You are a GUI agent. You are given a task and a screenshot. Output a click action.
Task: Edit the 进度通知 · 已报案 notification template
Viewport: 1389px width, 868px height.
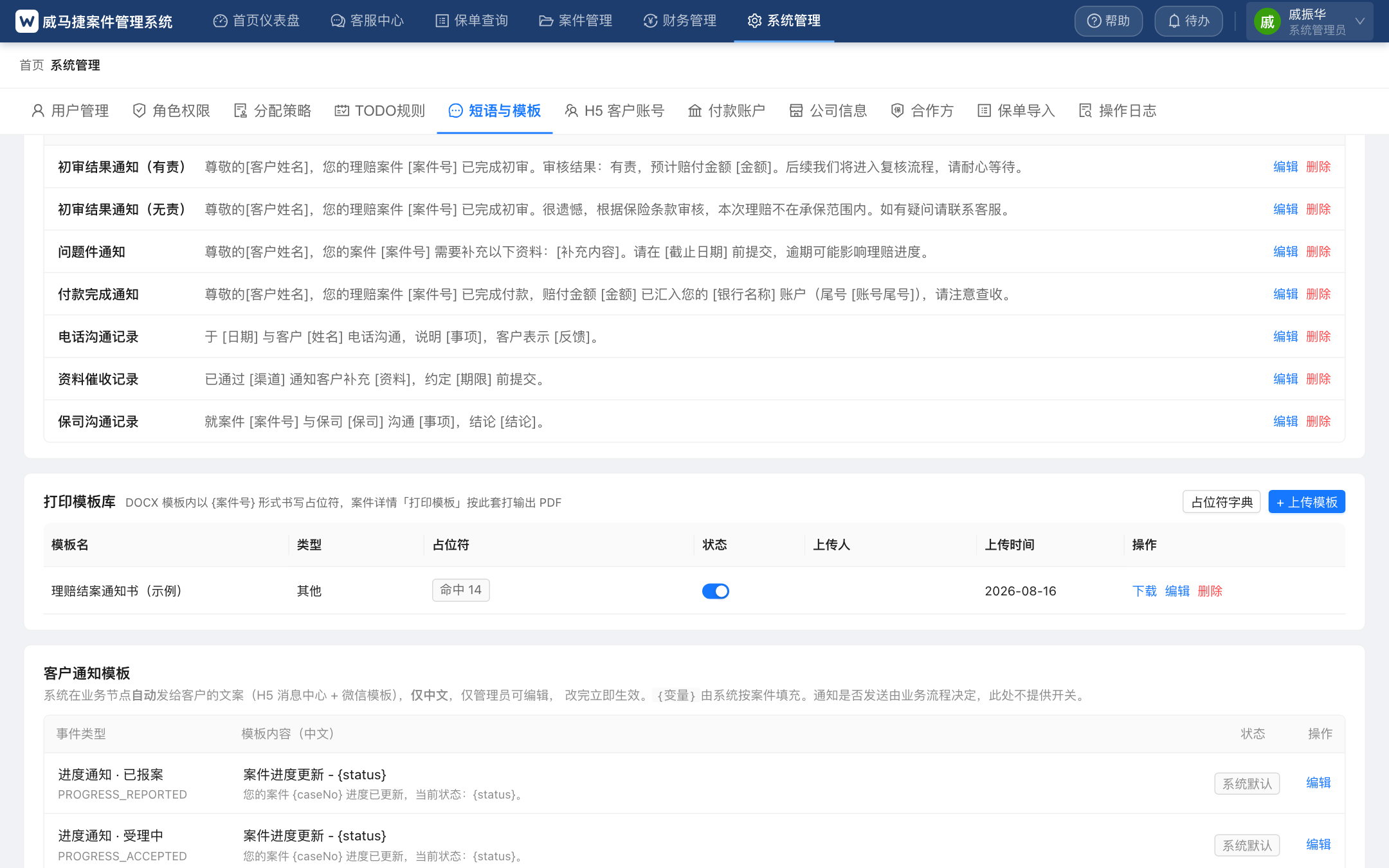point(1318,782)
